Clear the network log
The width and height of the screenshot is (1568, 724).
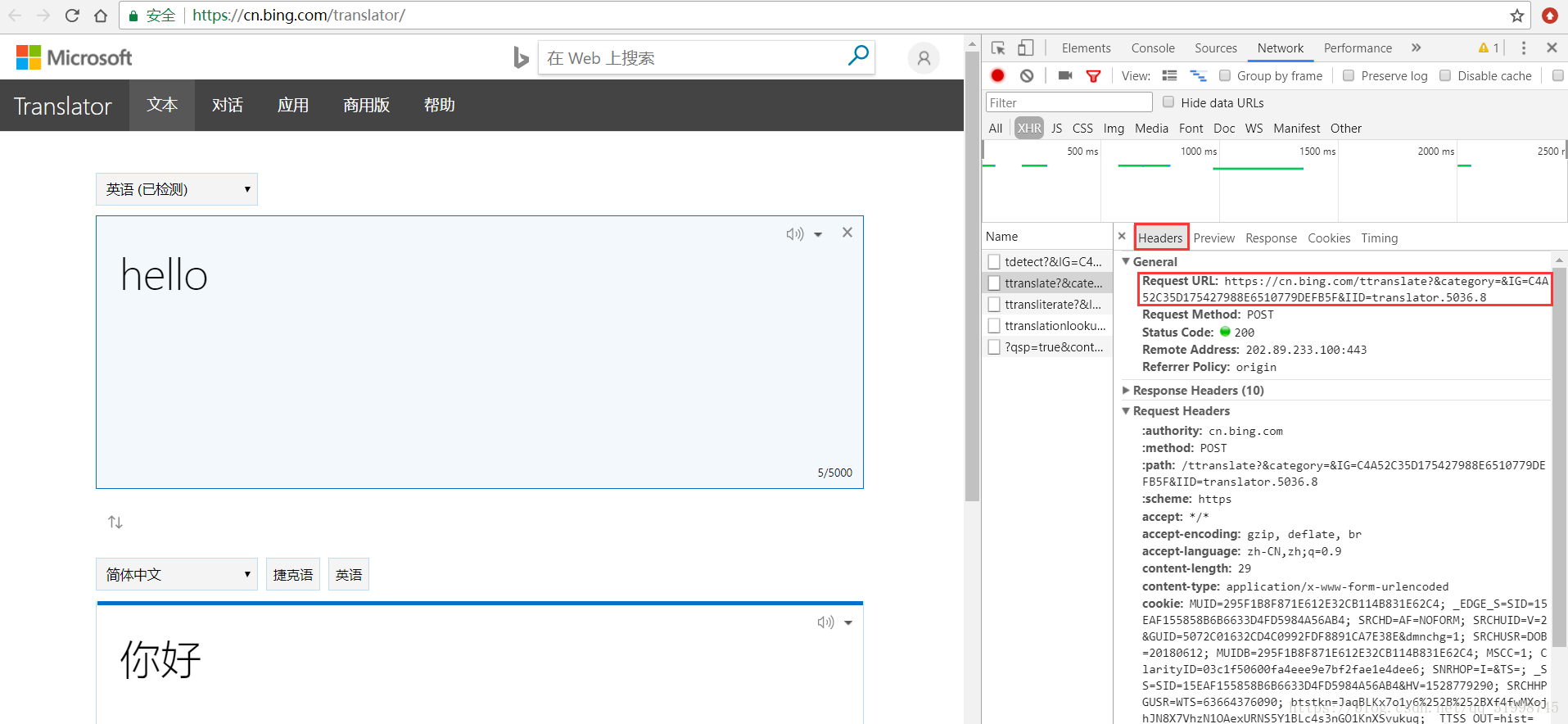point(1027,75)
